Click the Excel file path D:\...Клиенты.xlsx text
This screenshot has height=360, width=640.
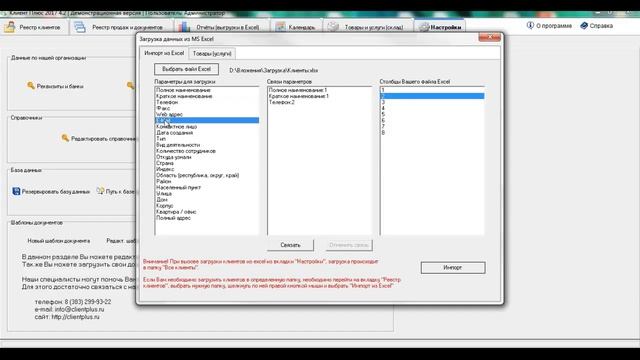tap(273, 70)
